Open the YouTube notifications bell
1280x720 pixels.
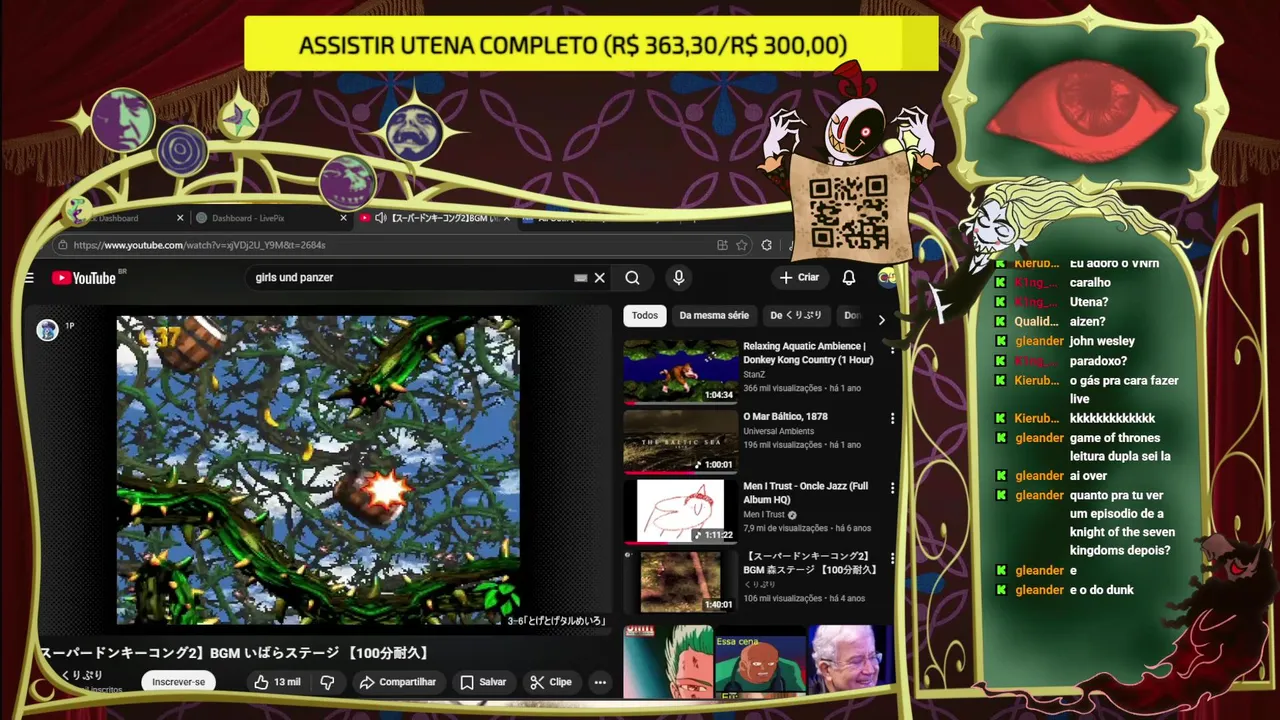click(x=848, y=278)
